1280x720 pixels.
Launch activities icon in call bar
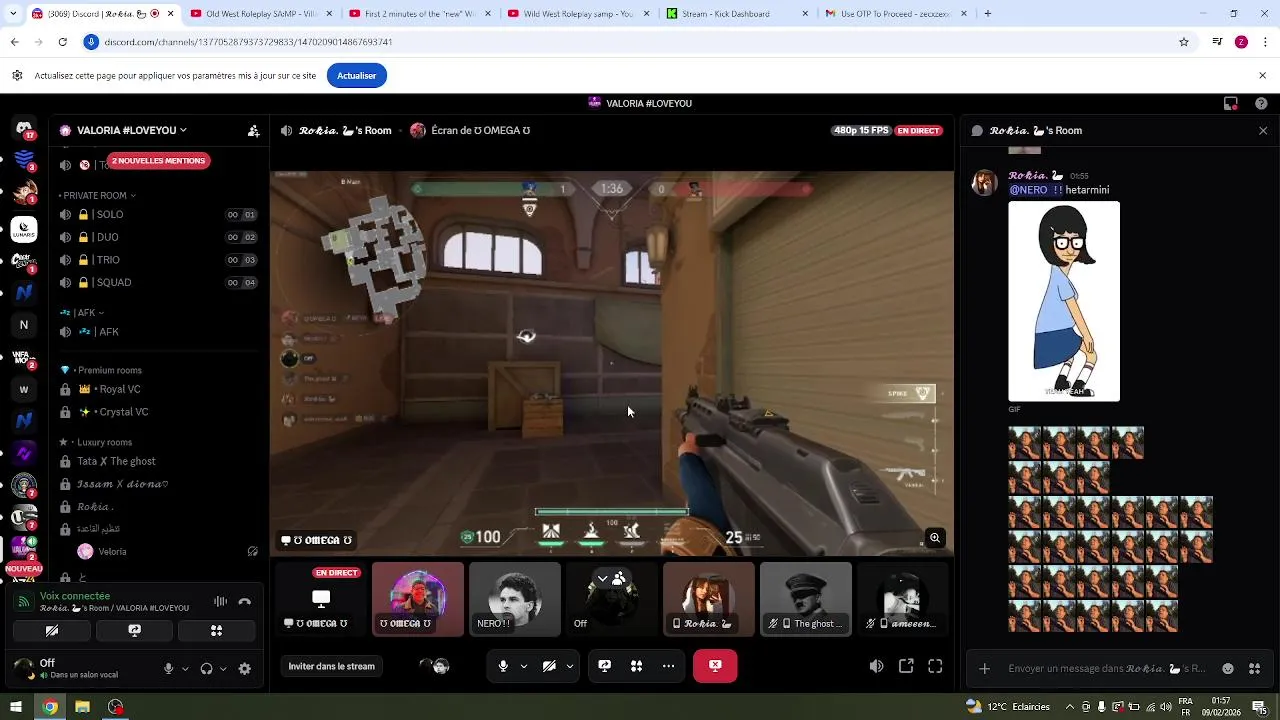coord(636,666)
